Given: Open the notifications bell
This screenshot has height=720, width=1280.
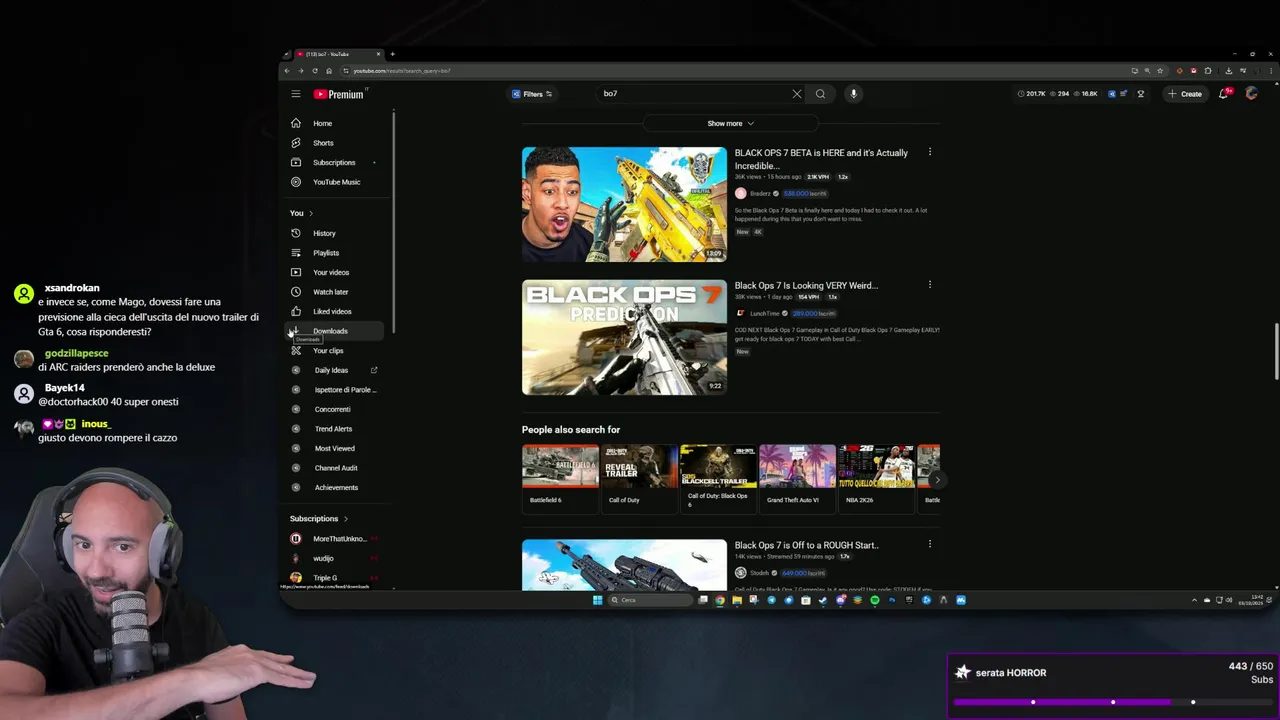Looking at the screenshot, I should point(1224,94).
